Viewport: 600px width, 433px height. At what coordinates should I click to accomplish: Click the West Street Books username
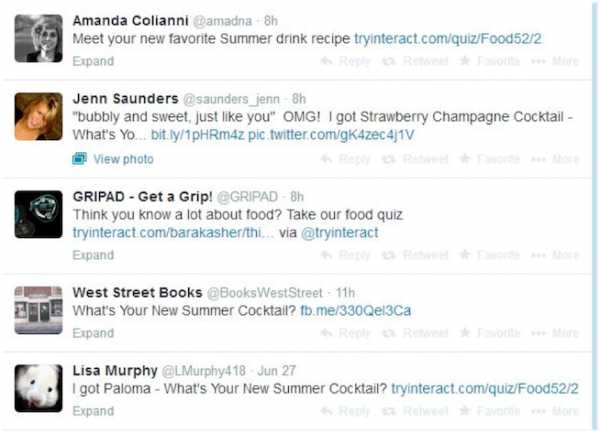coord(137,293)
